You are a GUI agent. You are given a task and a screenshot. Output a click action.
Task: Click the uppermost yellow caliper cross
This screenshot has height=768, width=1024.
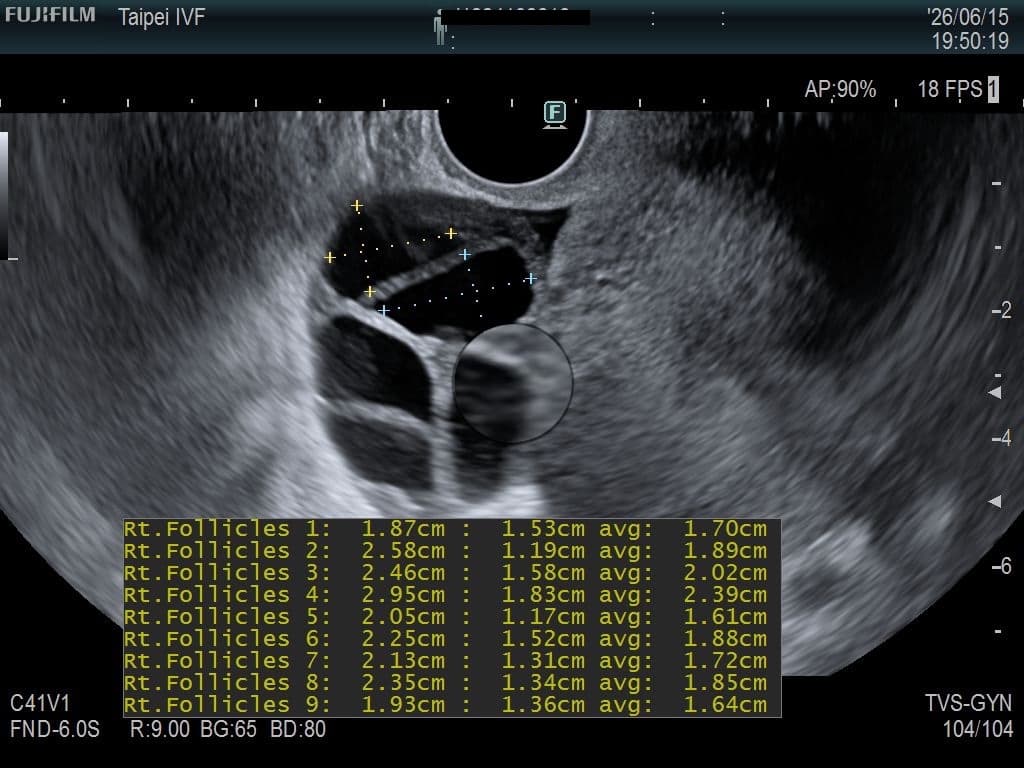click(x=357, y=206)
